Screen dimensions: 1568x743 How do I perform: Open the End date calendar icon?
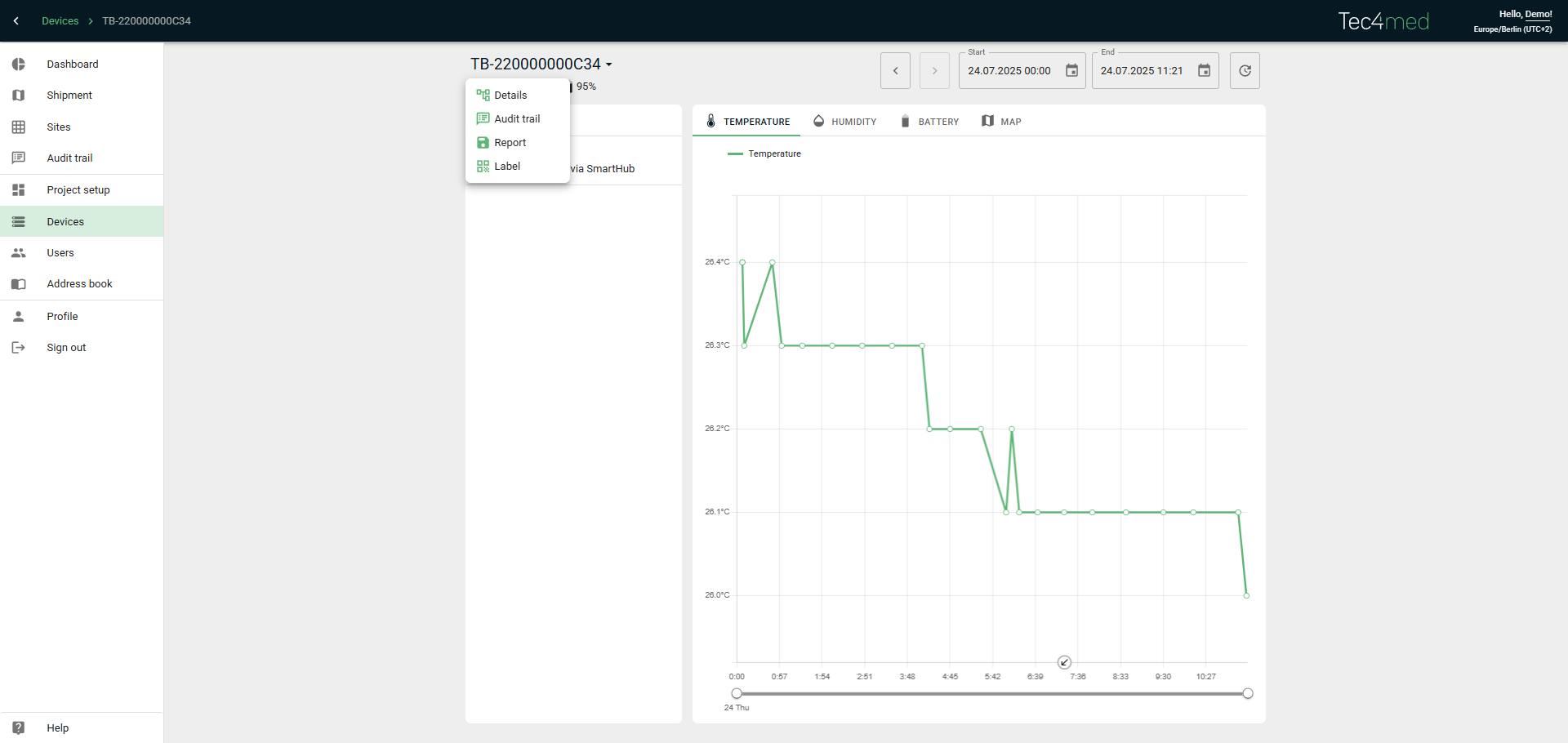pos(1204,71)
